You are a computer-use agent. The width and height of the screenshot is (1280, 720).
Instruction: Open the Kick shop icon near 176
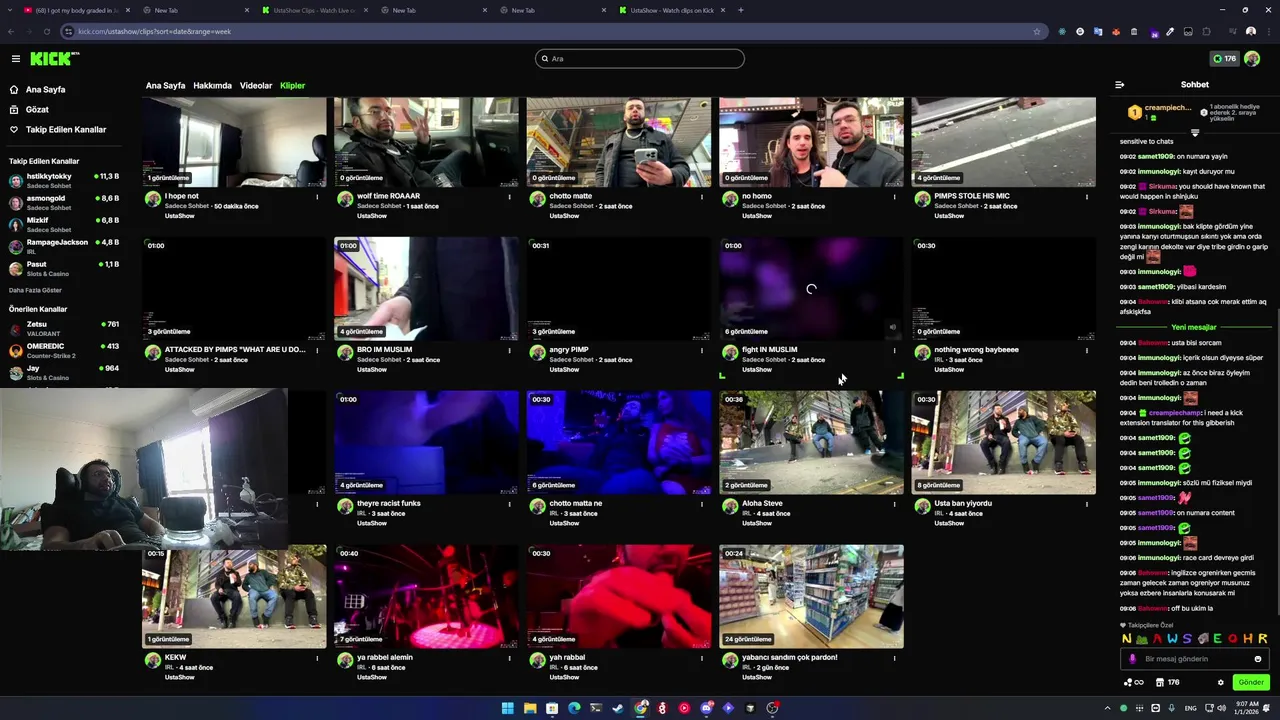tap(1160, 683)
